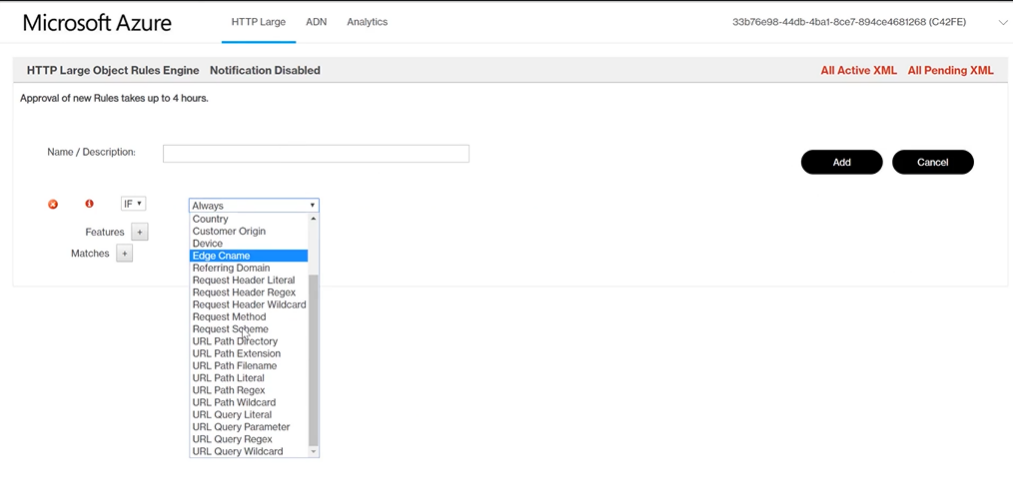1013x493 pixels.
Task: Click the Features label
Action: coord(105,232)
